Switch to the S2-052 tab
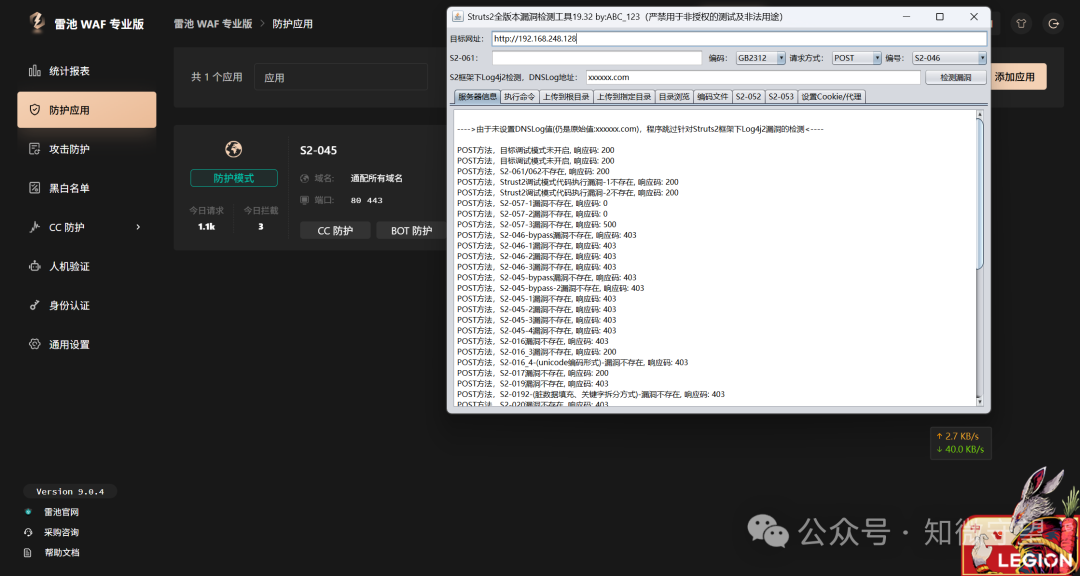The width and height of the screenshot is (1080, 576). (748, 97)
